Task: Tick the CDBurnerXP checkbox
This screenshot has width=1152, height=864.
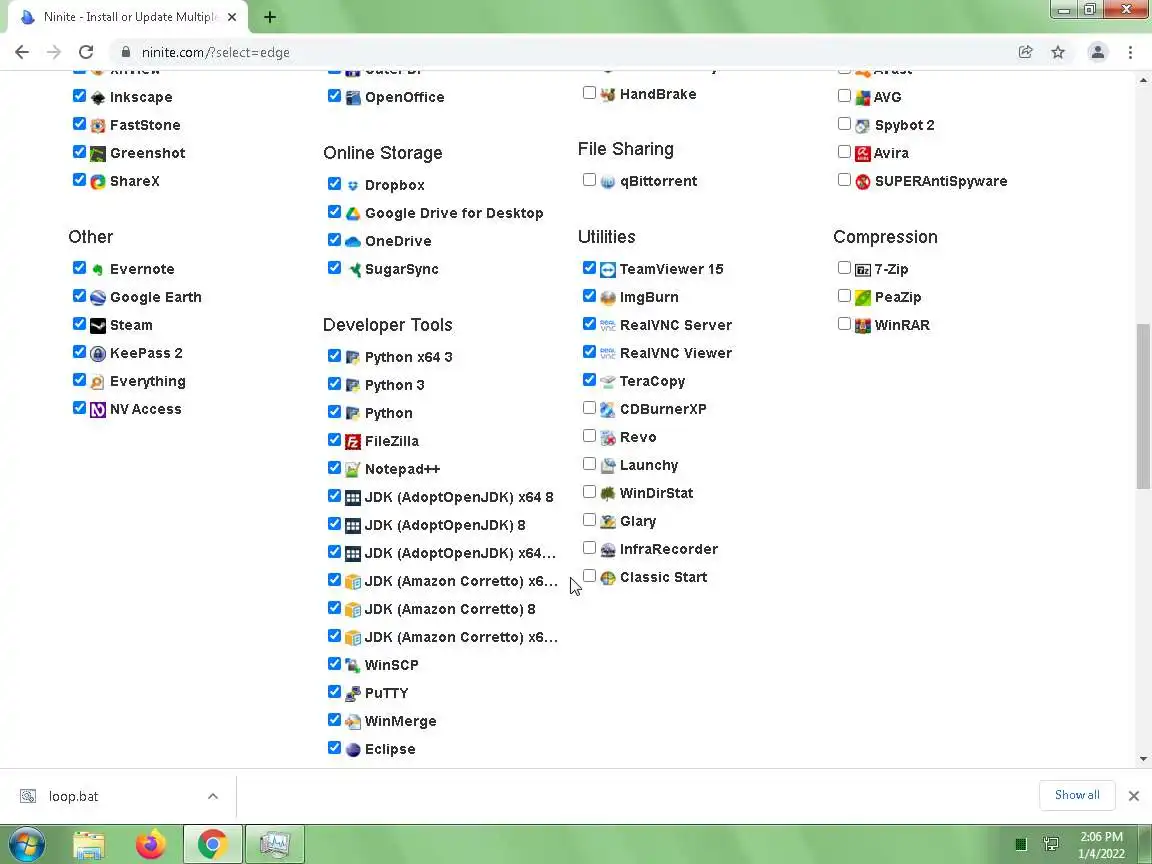Action: coord(589,408)
